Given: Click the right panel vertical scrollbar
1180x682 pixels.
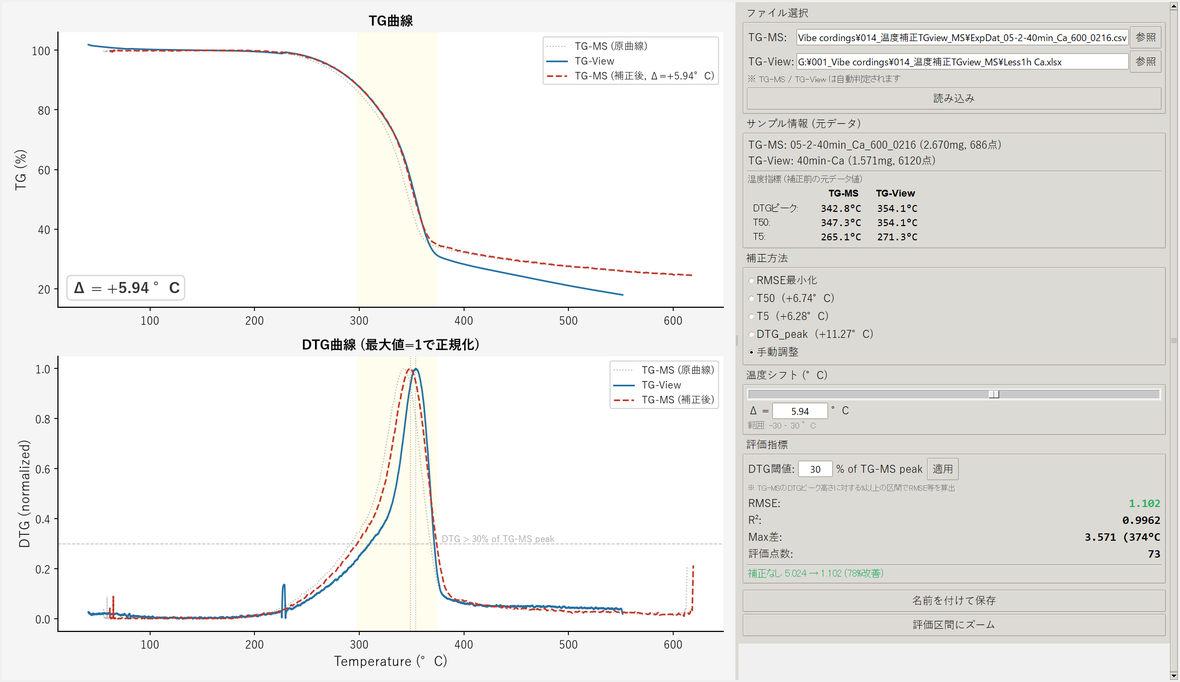Looking at the screenshot, I should click(x=1173, y=340).
